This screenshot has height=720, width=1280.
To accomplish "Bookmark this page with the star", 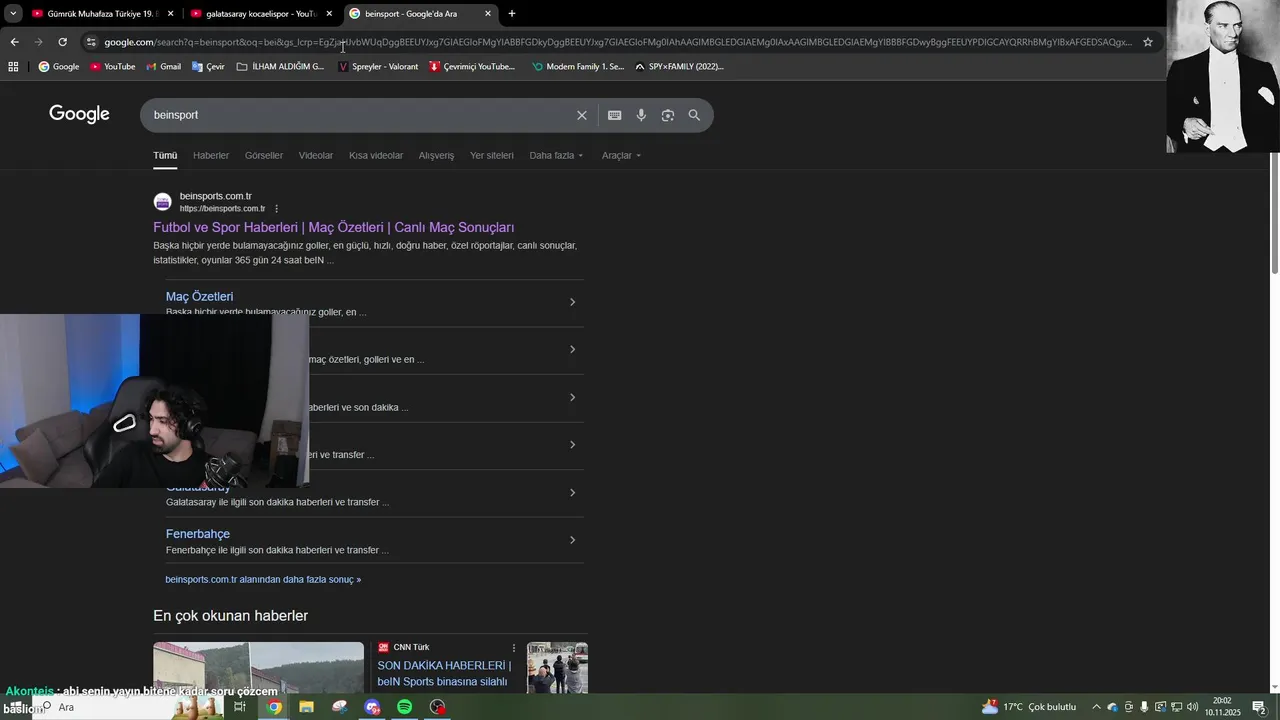I will click(1148, 42).
